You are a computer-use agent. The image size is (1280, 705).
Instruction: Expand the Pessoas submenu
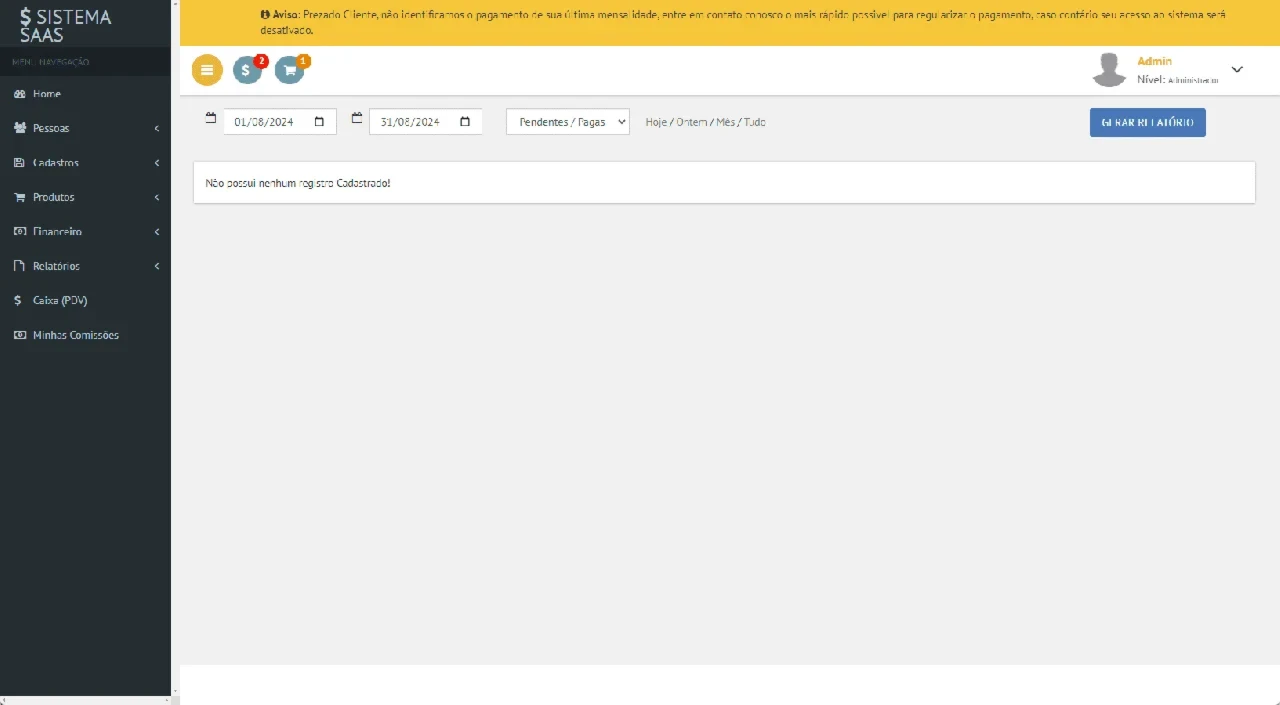point(85,128)
